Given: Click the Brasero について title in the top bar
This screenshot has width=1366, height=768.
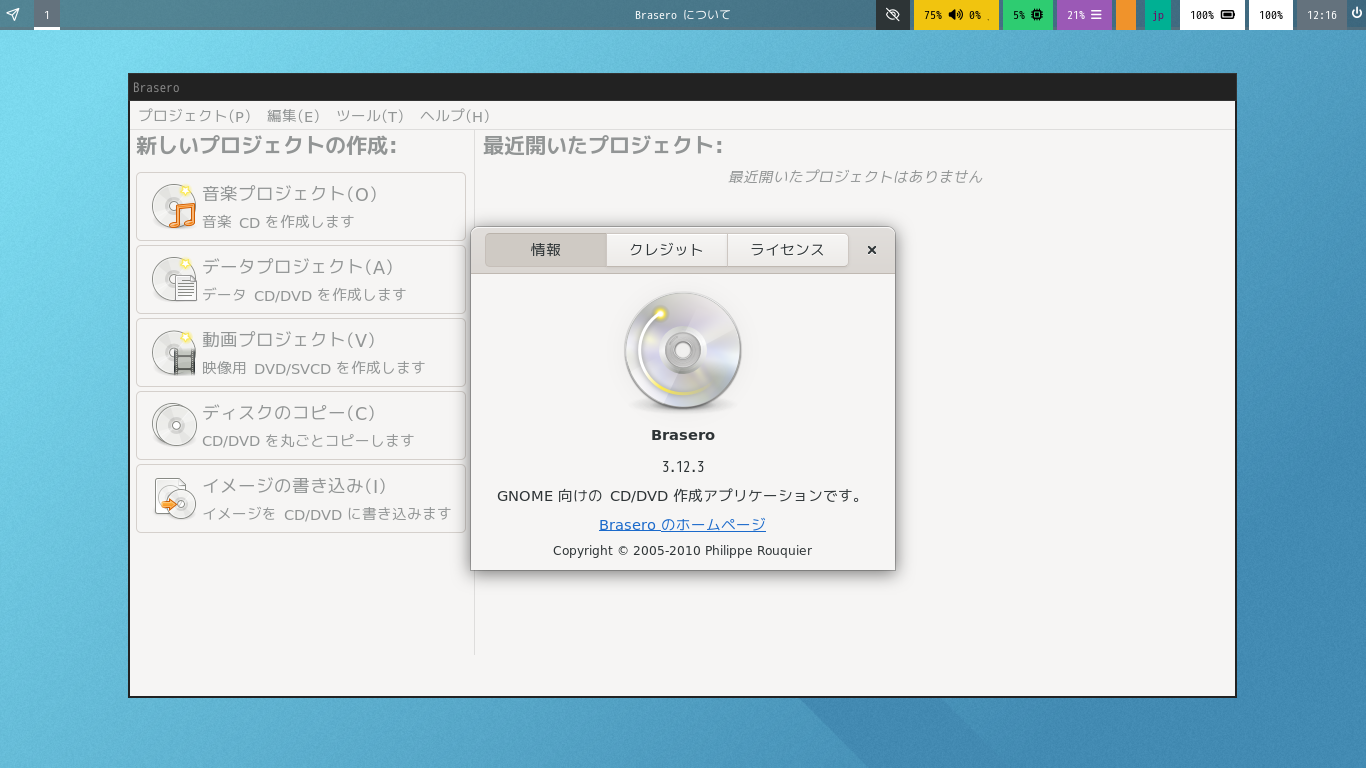Looking at the screenshot, I should (683, 15).
